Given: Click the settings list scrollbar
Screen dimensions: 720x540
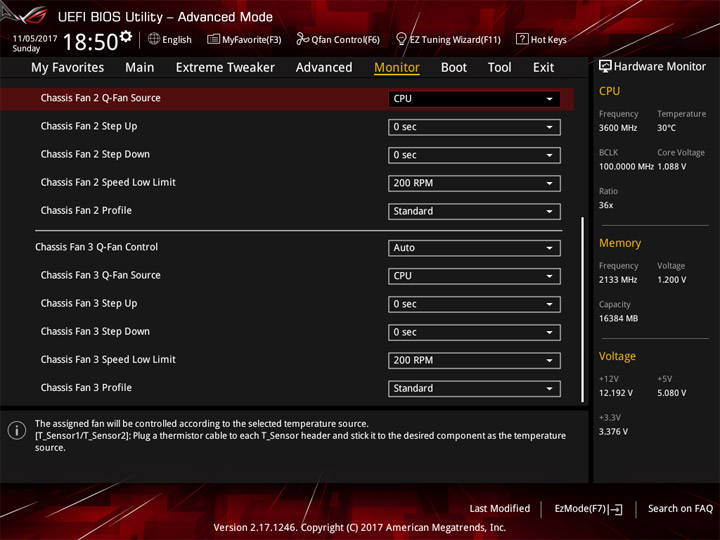Looking at the screenshot, I should (583, 309).
